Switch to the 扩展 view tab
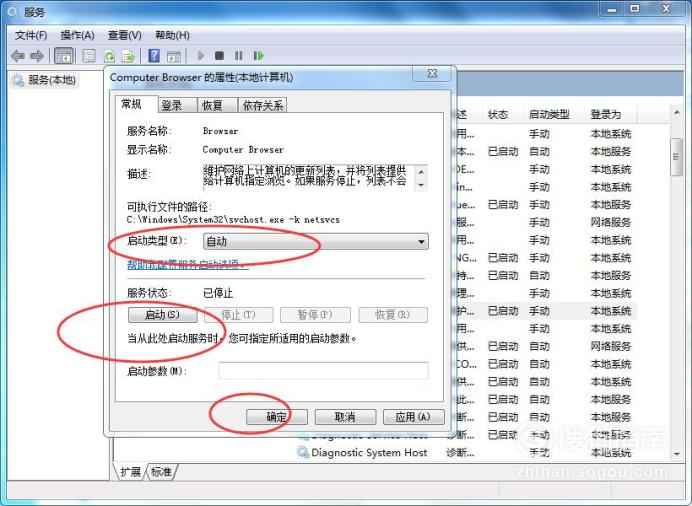This screenshot has width=692, height=506. [x=130, y=472]
